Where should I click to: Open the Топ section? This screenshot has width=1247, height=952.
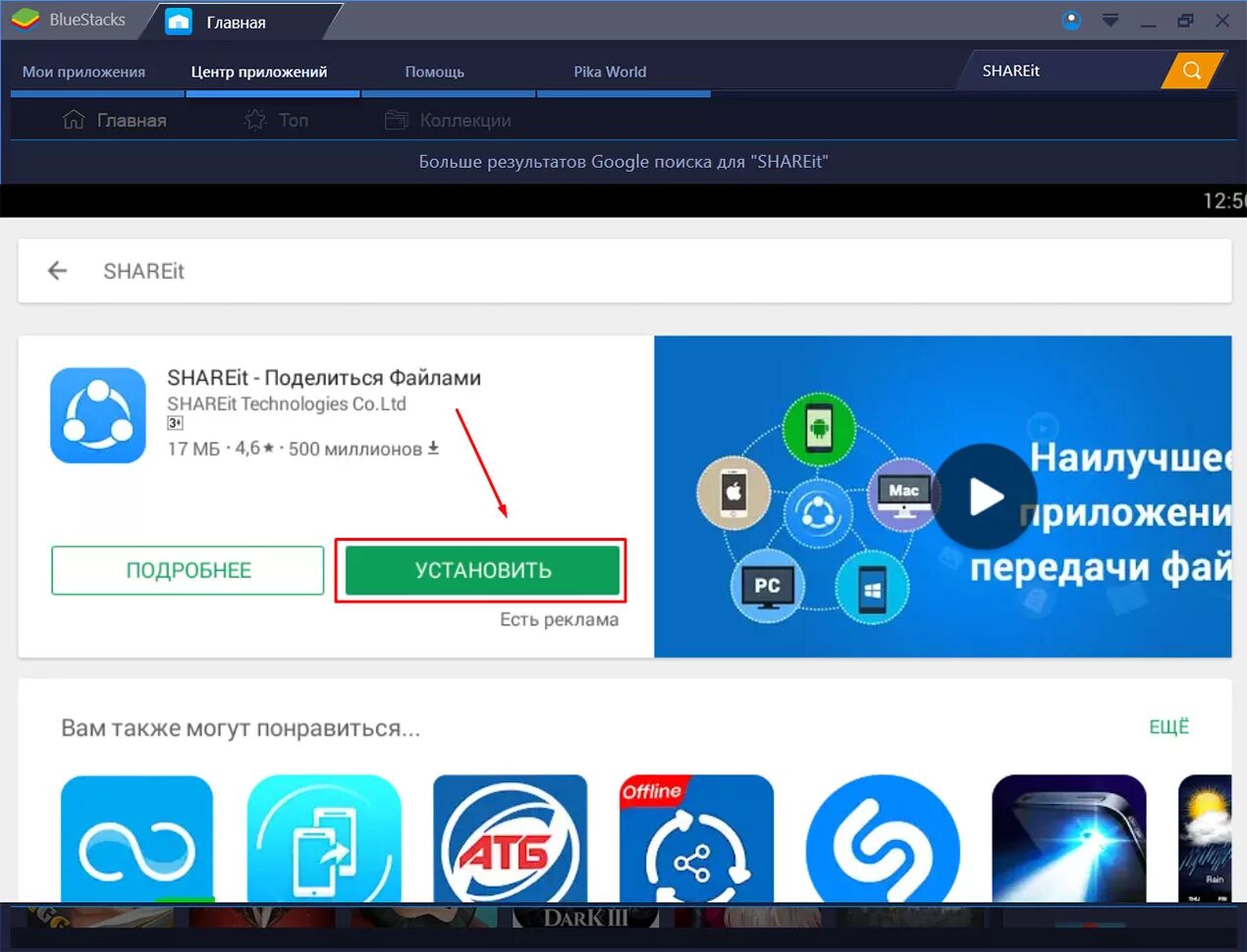277,120
